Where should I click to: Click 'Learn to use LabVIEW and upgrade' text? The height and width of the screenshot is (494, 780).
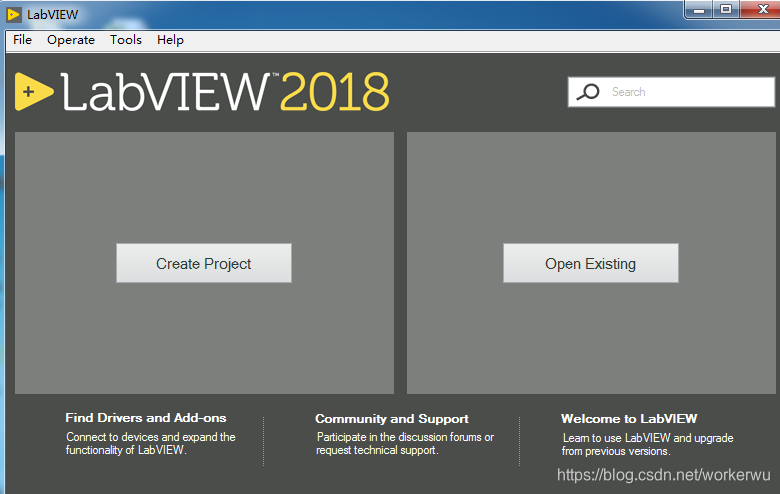(x=648, y=438)
